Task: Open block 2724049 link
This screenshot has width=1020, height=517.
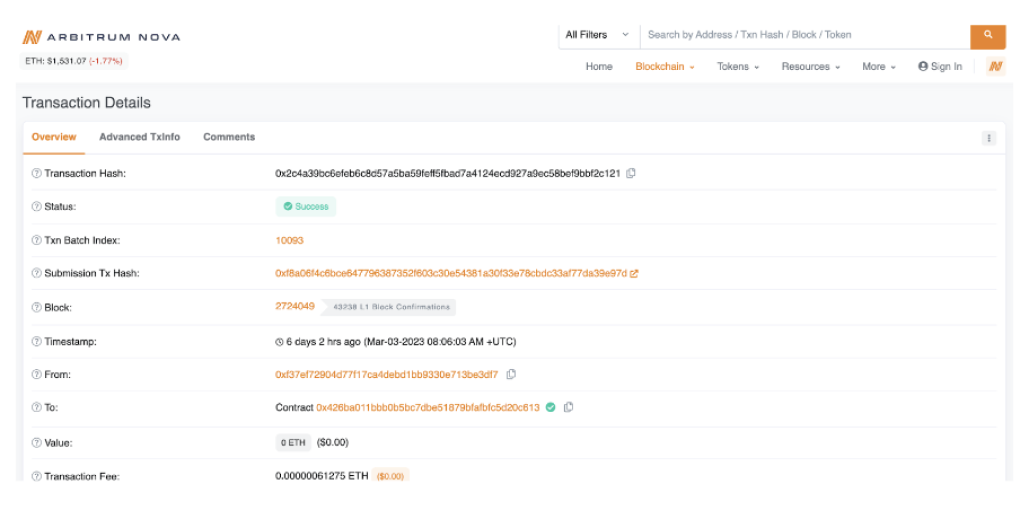Action: (295, 306)
